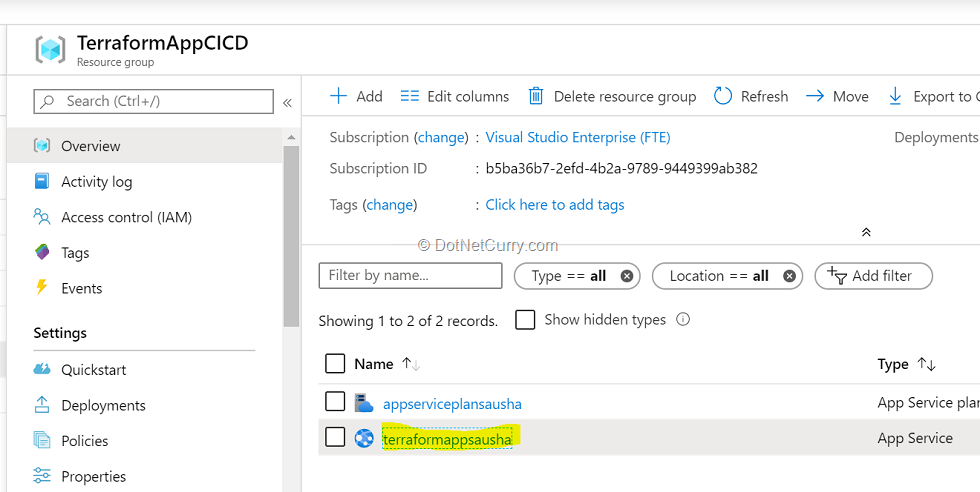Click the appserviceplansausha App Service plan icon
The height and width of the screenshot is (492, 980).
point(363,403)
